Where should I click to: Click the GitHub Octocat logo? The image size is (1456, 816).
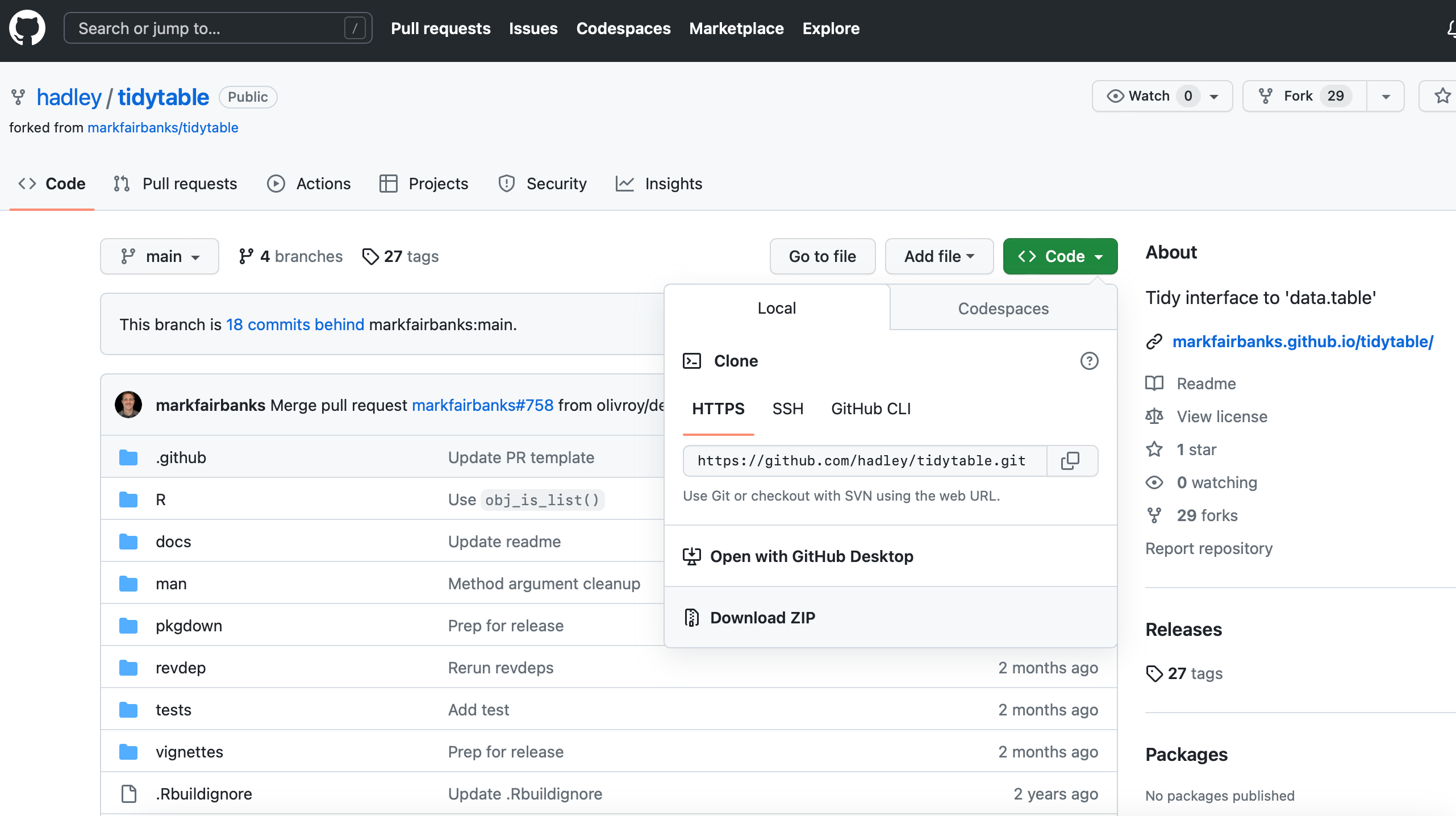27,28
